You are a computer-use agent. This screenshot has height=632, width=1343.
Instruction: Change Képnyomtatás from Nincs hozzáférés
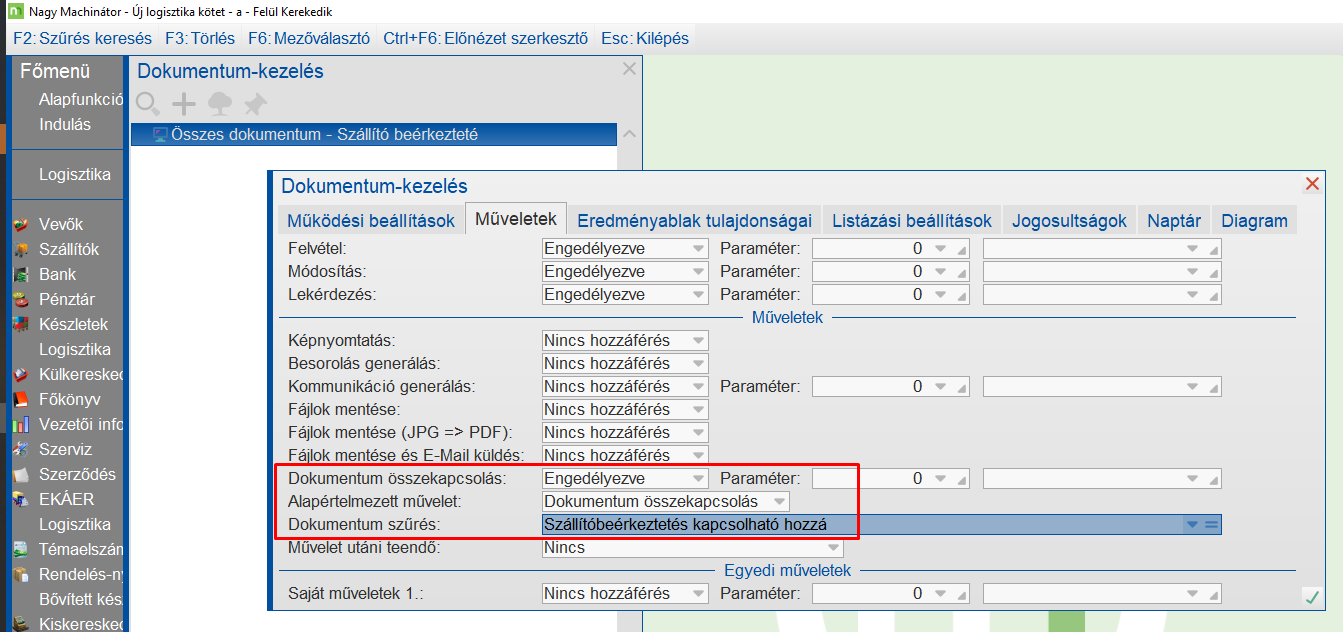click(x=625, y=339)
